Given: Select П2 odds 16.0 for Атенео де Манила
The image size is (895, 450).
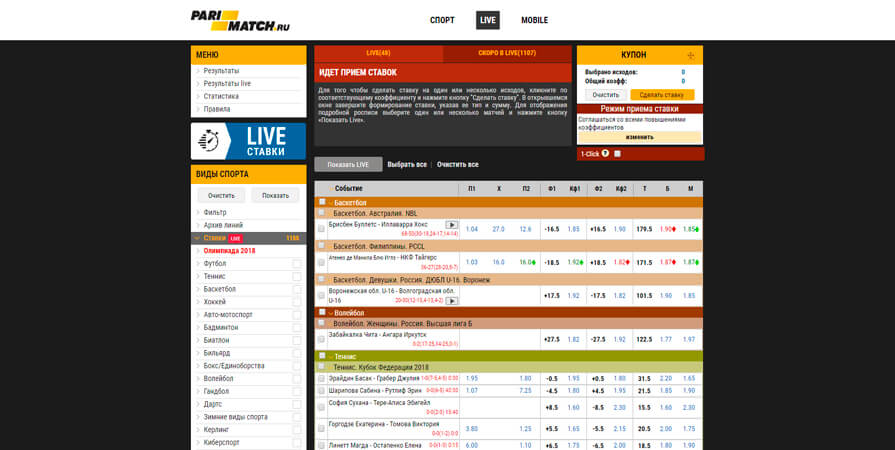Looking at the screenshot, I should (525, 262).
